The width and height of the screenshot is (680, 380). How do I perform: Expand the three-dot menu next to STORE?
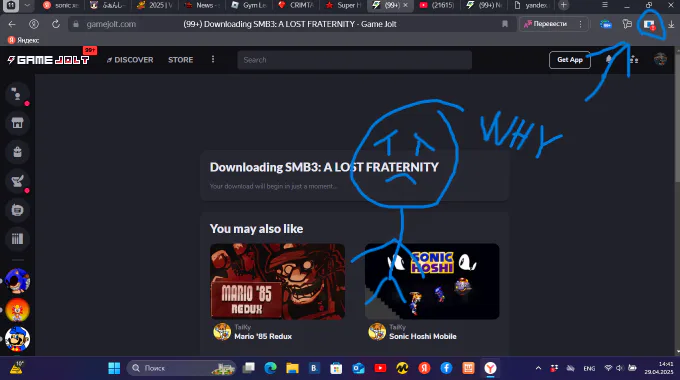coord(212,59)
